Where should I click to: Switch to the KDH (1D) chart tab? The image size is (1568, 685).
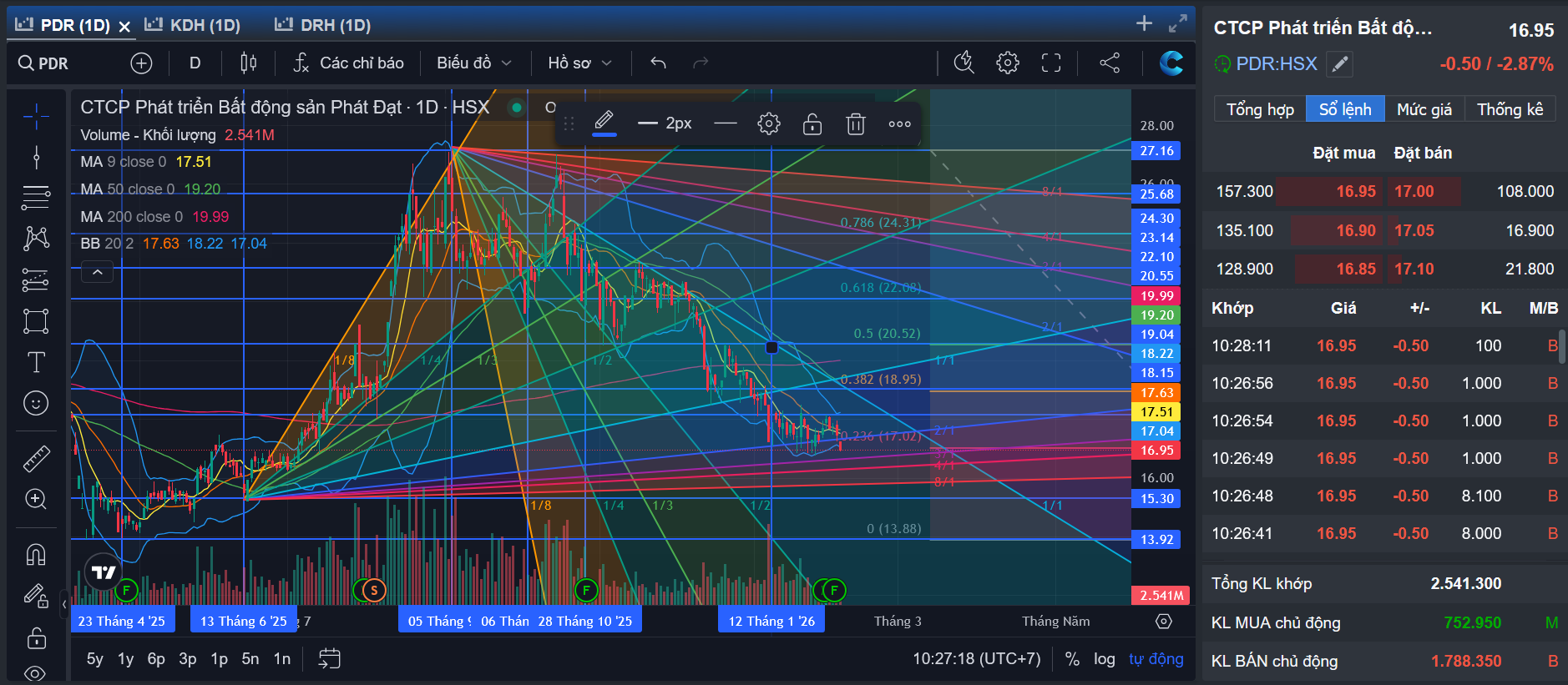(194, 25)
